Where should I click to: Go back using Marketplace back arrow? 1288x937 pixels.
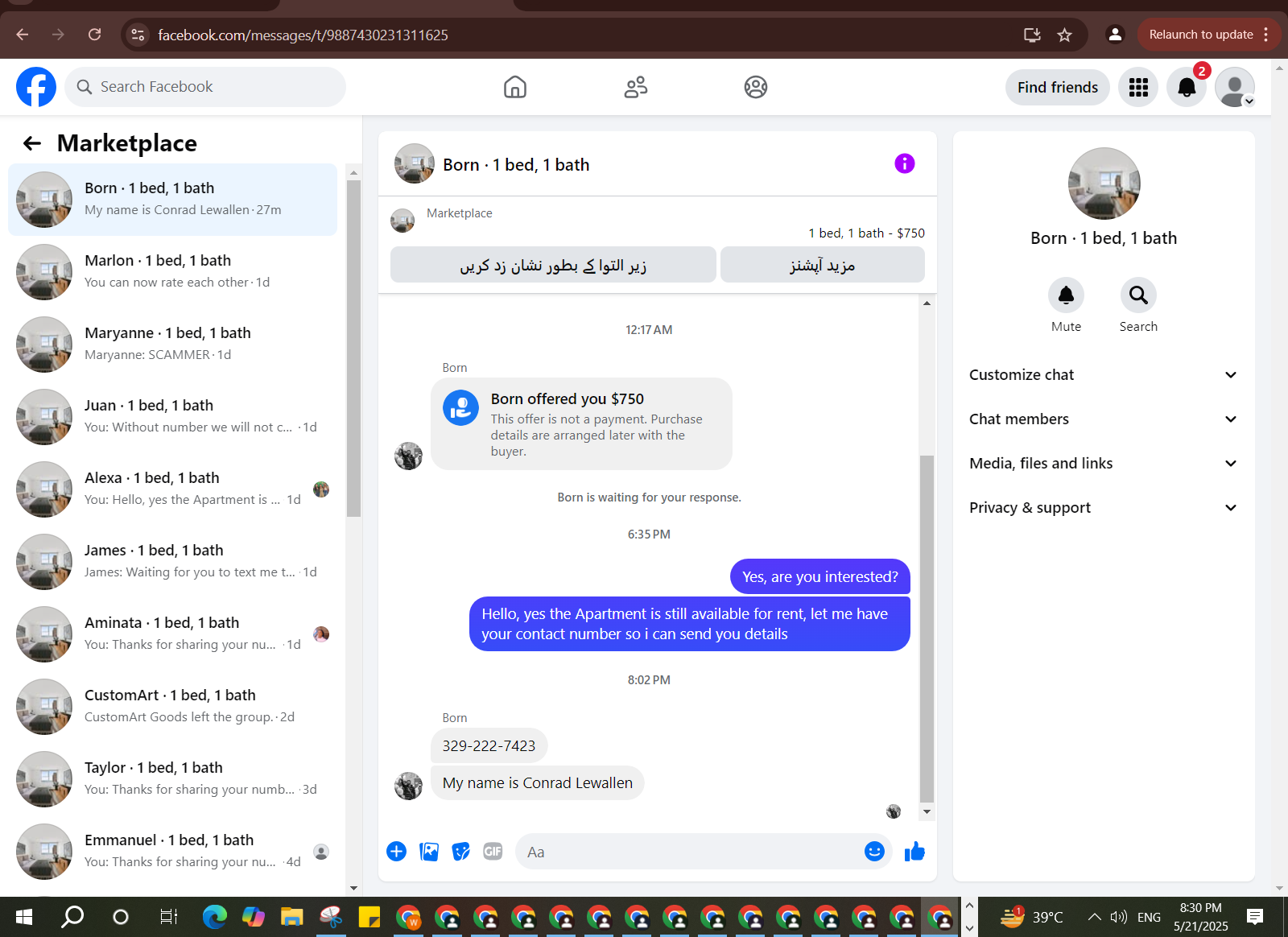coord(32,143)
